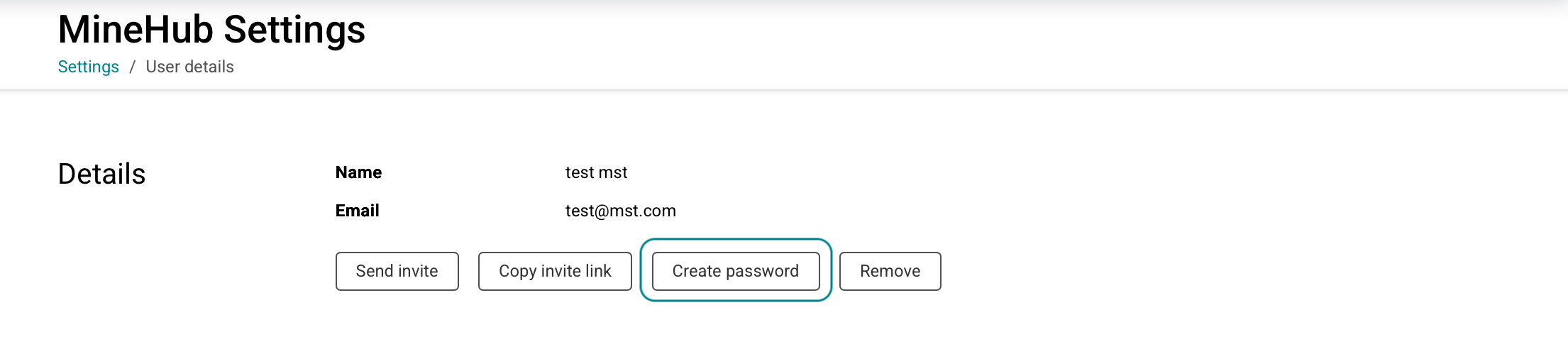Click the User details breadcrumb text
The width and height of the screenshot is (1568, 349).
tap(189, 67)
